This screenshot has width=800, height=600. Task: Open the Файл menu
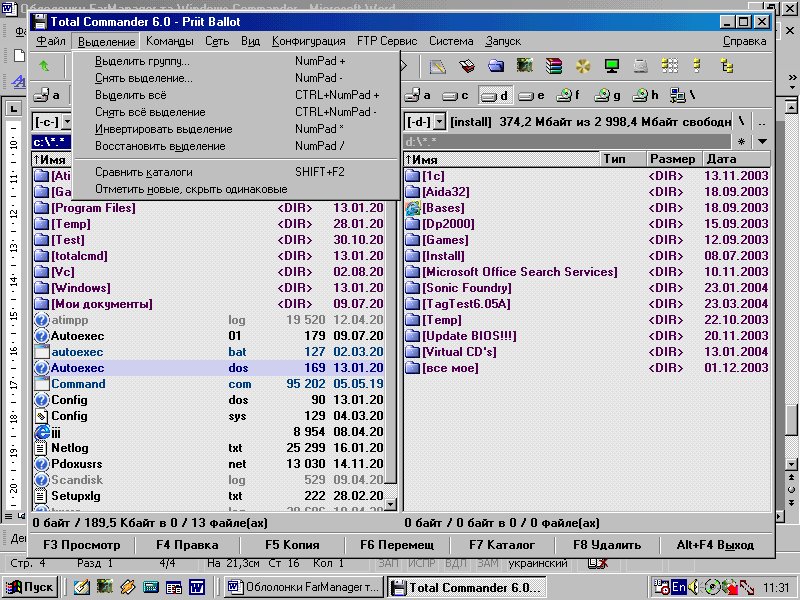(x=51, y=41)
